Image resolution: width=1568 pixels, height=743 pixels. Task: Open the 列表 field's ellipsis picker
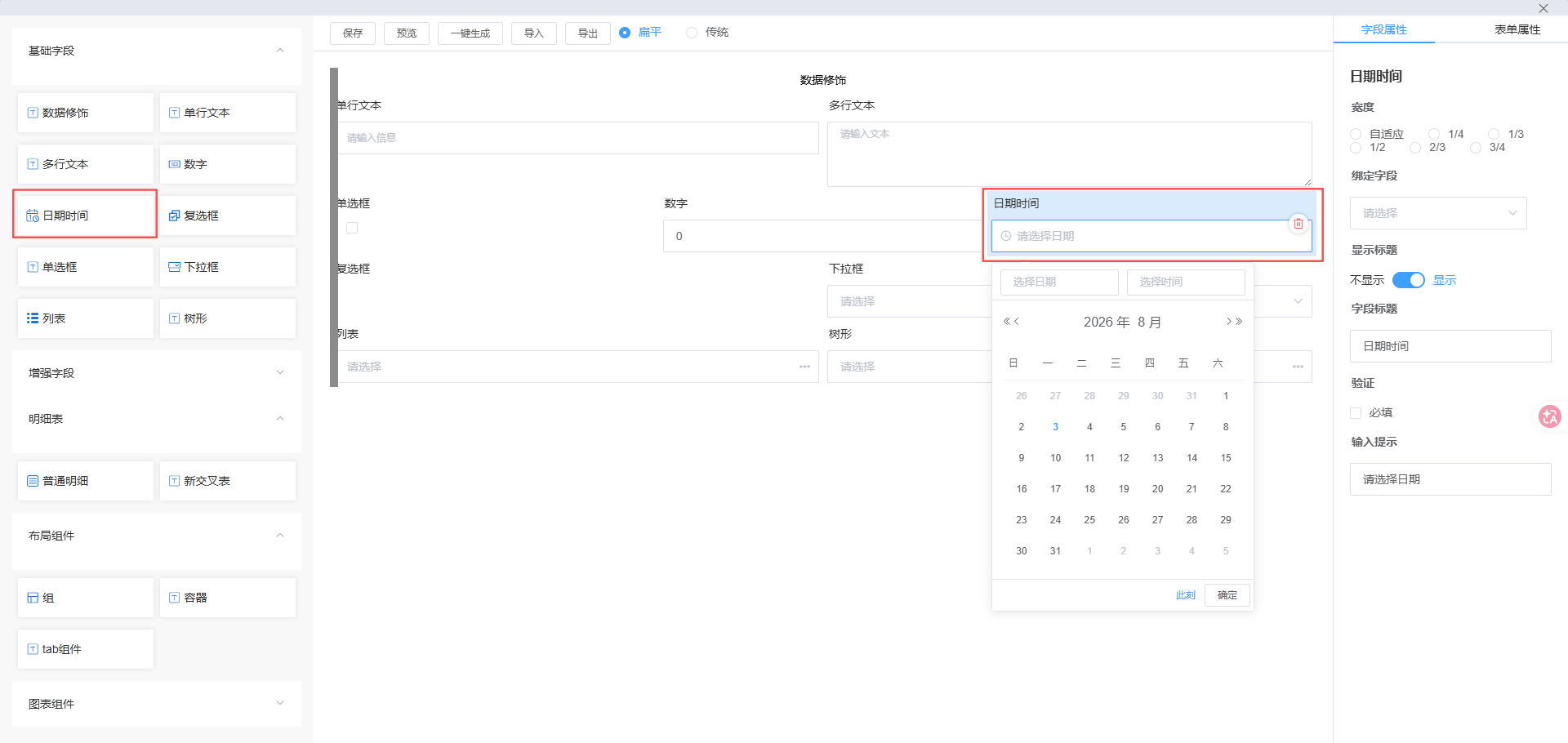804,367
